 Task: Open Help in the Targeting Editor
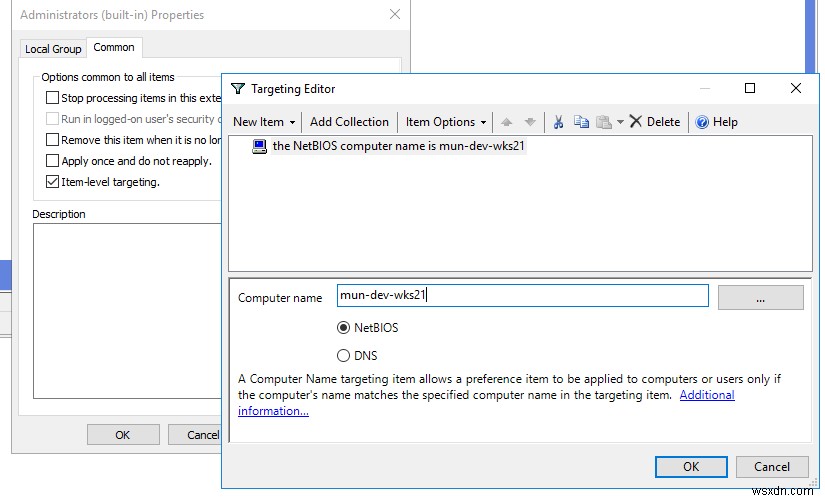(x=716, y=122)
